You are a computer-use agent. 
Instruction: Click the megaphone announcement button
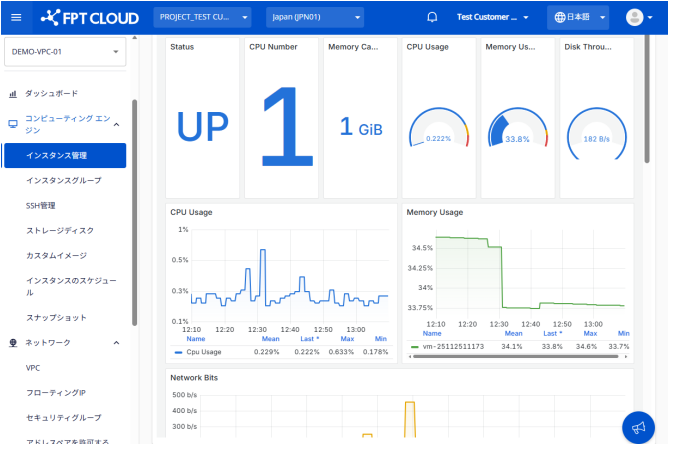[x=638, y=428]
